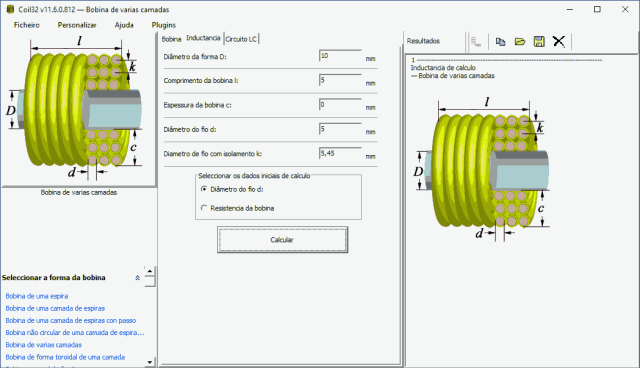Click the coil list scroll down arrow
640x368 pixels.
coord(150,362)
